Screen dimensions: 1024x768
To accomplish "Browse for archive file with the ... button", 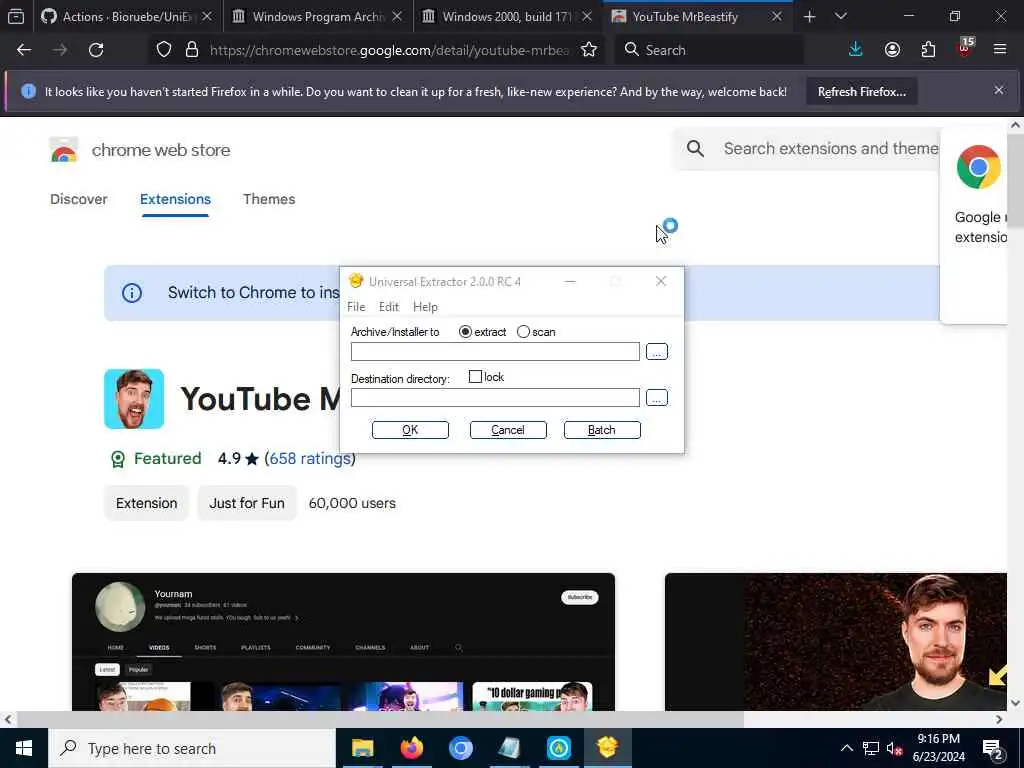I will coord(656,351).
